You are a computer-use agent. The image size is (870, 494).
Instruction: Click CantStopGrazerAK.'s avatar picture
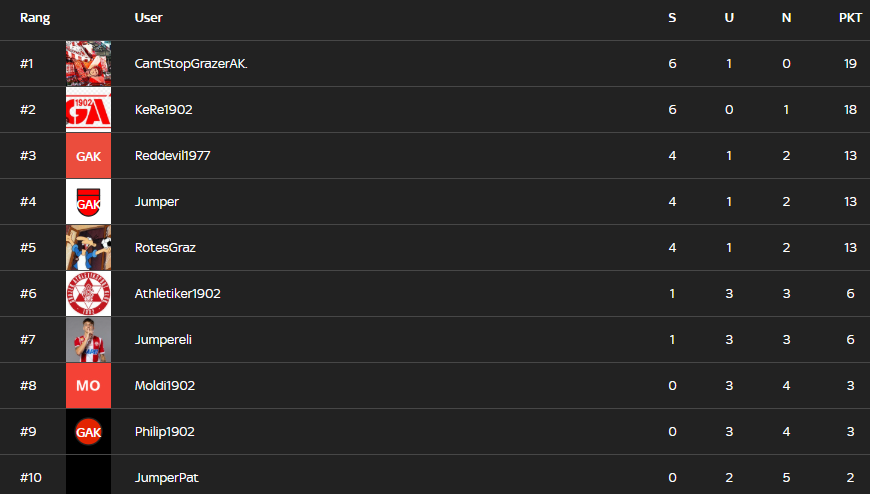tap(88, 64)
